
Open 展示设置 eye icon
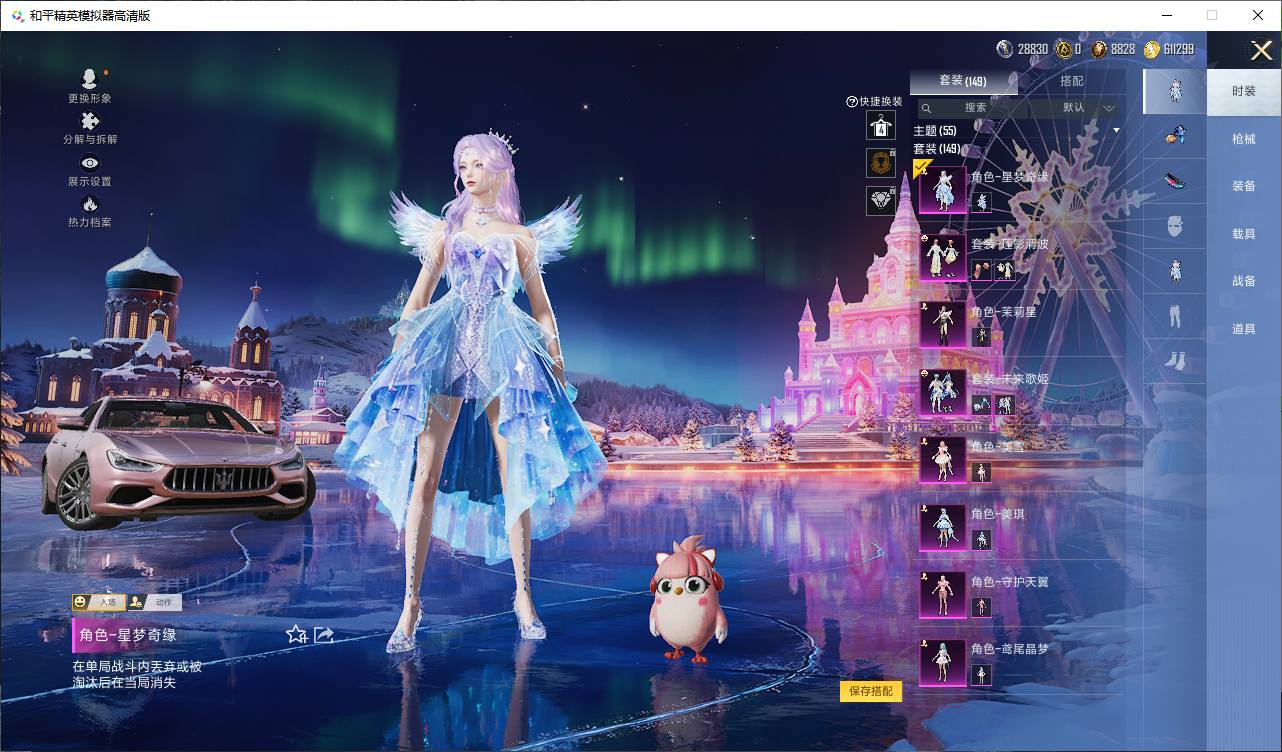[90, 163]
